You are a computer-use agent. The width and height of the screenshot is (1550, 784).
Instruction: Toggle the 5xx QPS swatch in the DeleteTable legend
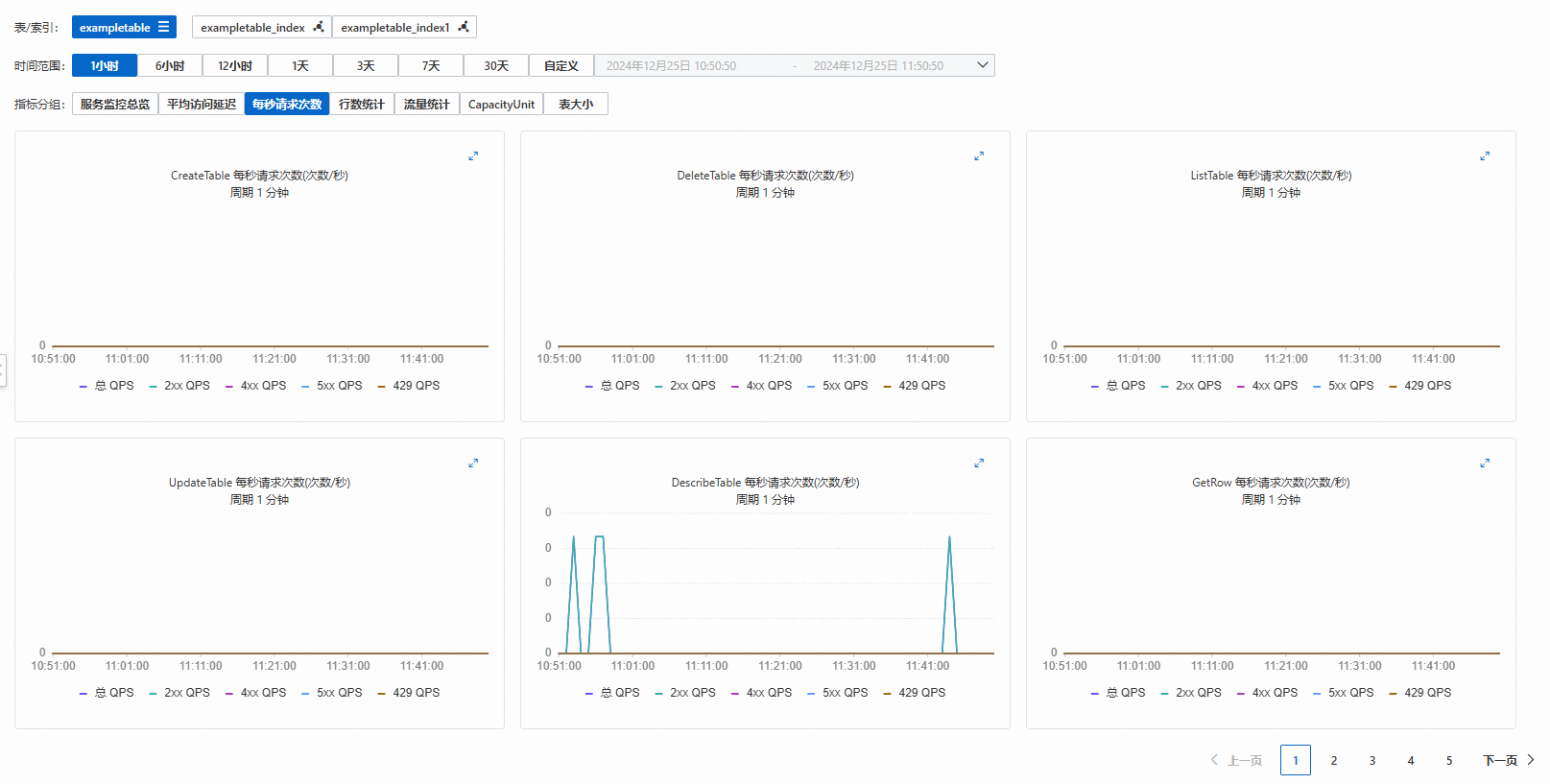811,386
